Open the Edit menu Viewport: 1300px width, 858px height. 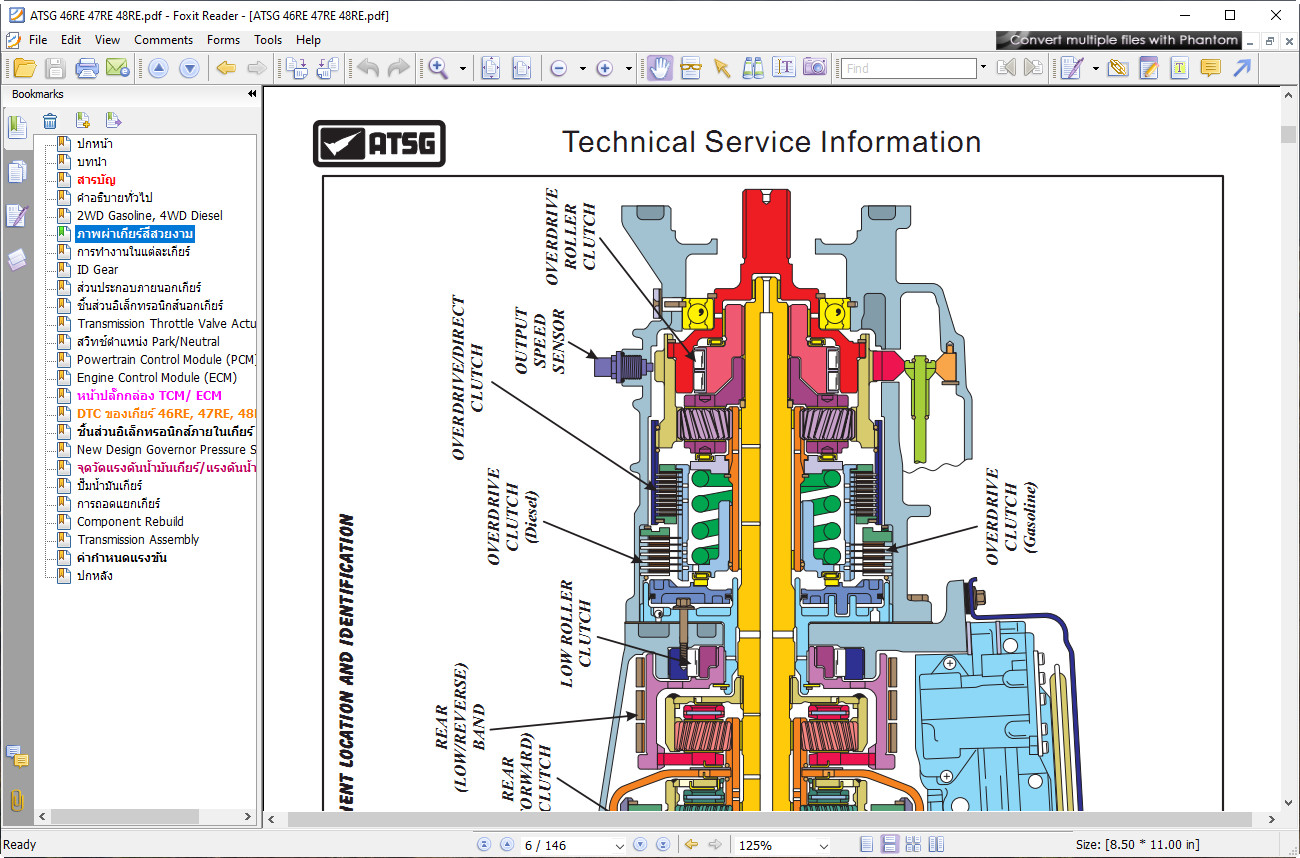pyautogui.click(x=70, y=40)
